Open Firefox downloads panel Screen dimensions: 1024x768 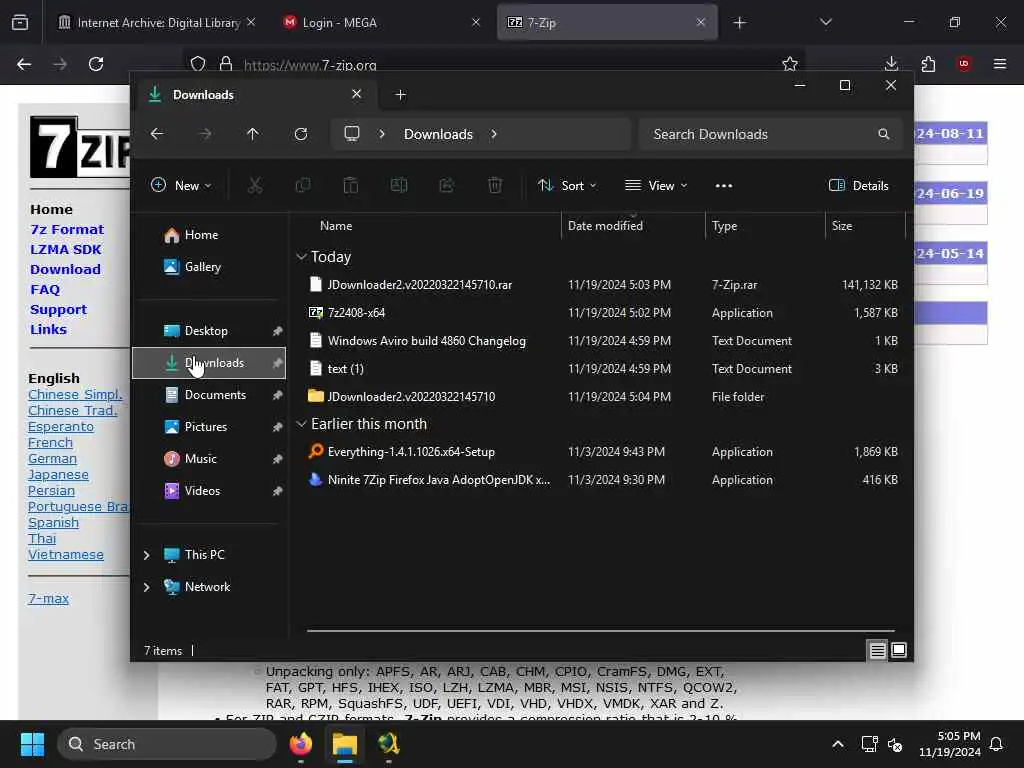[891, 64]
